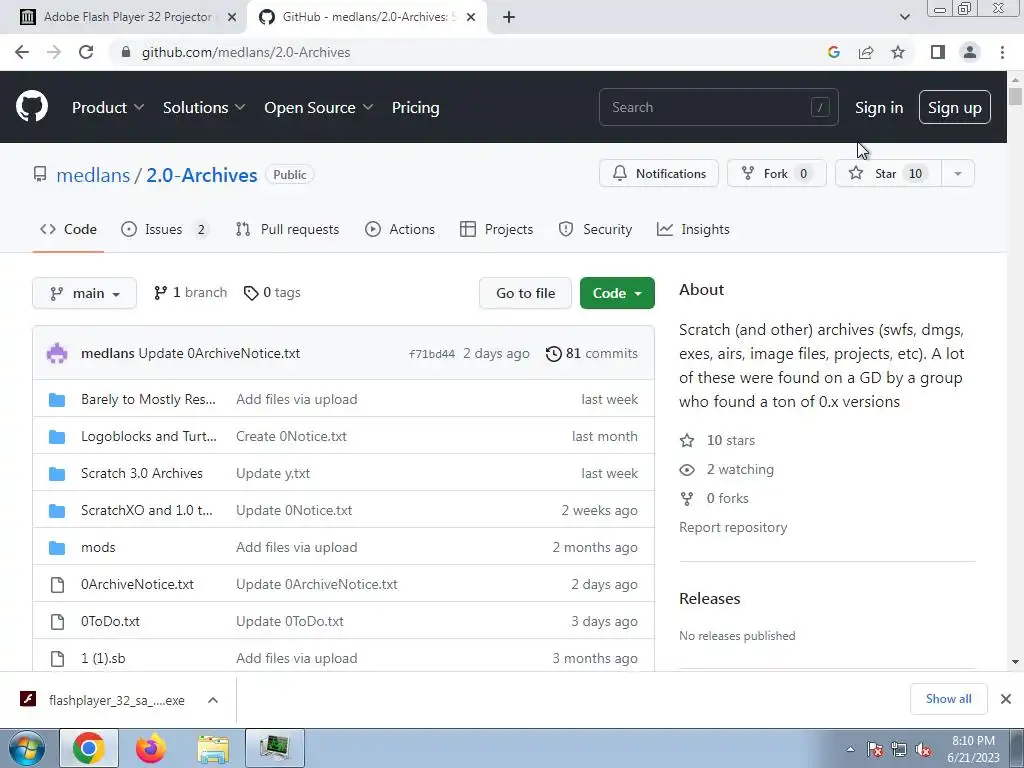Open Chrome from the taskbar
The image size is (1024, 768).
(89, 748)
